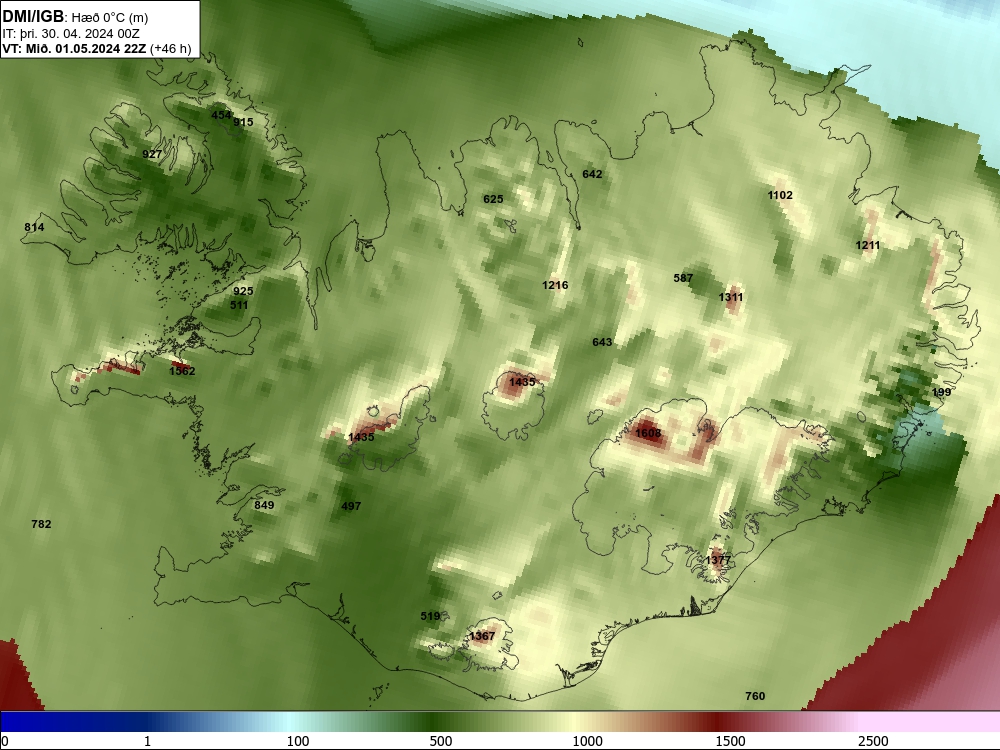Click the 500 tick label on the colour scale
The height and width of the screenshot is (750, 1000).
pos(441,741)
